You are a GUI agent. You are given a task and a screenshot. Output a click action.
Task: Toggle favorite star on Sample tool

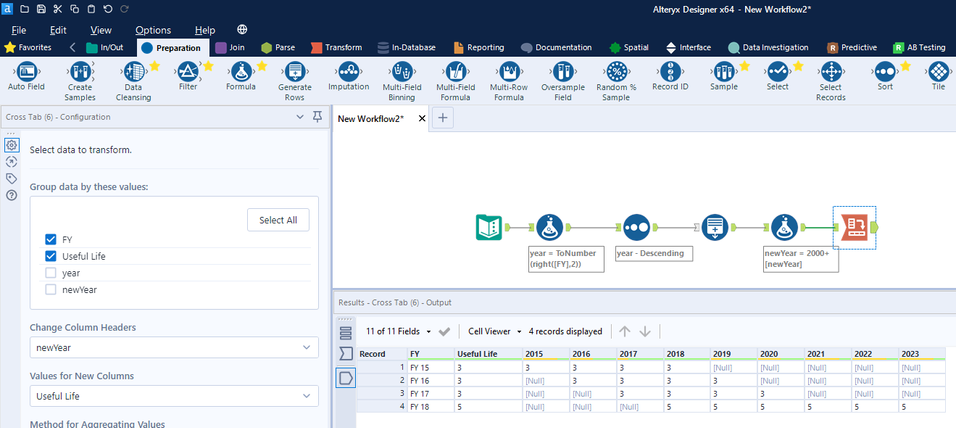click(744, 66)
